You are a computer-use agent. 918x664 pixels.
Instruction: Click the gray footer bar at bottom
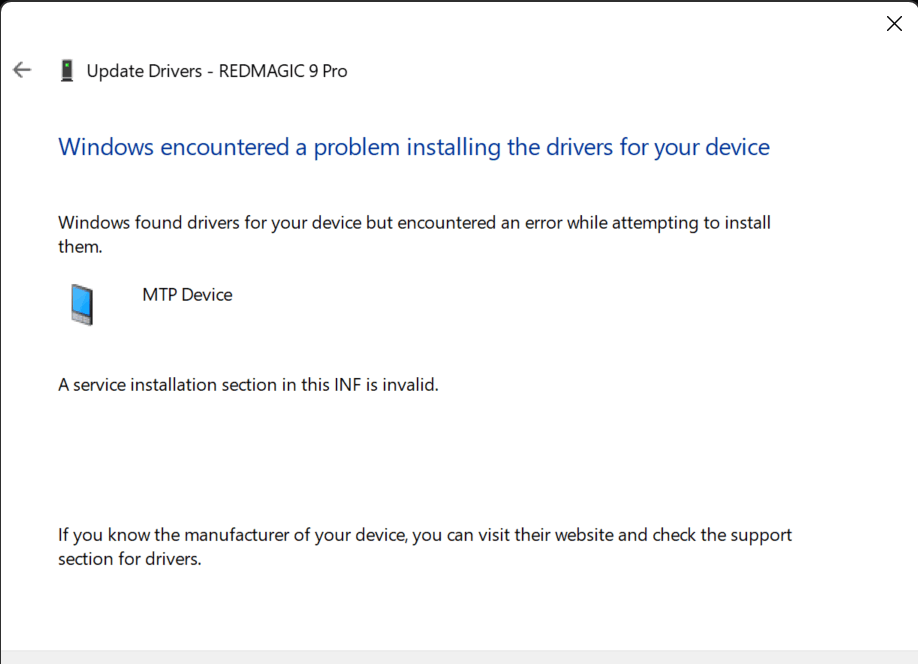(x=459, y=657)
